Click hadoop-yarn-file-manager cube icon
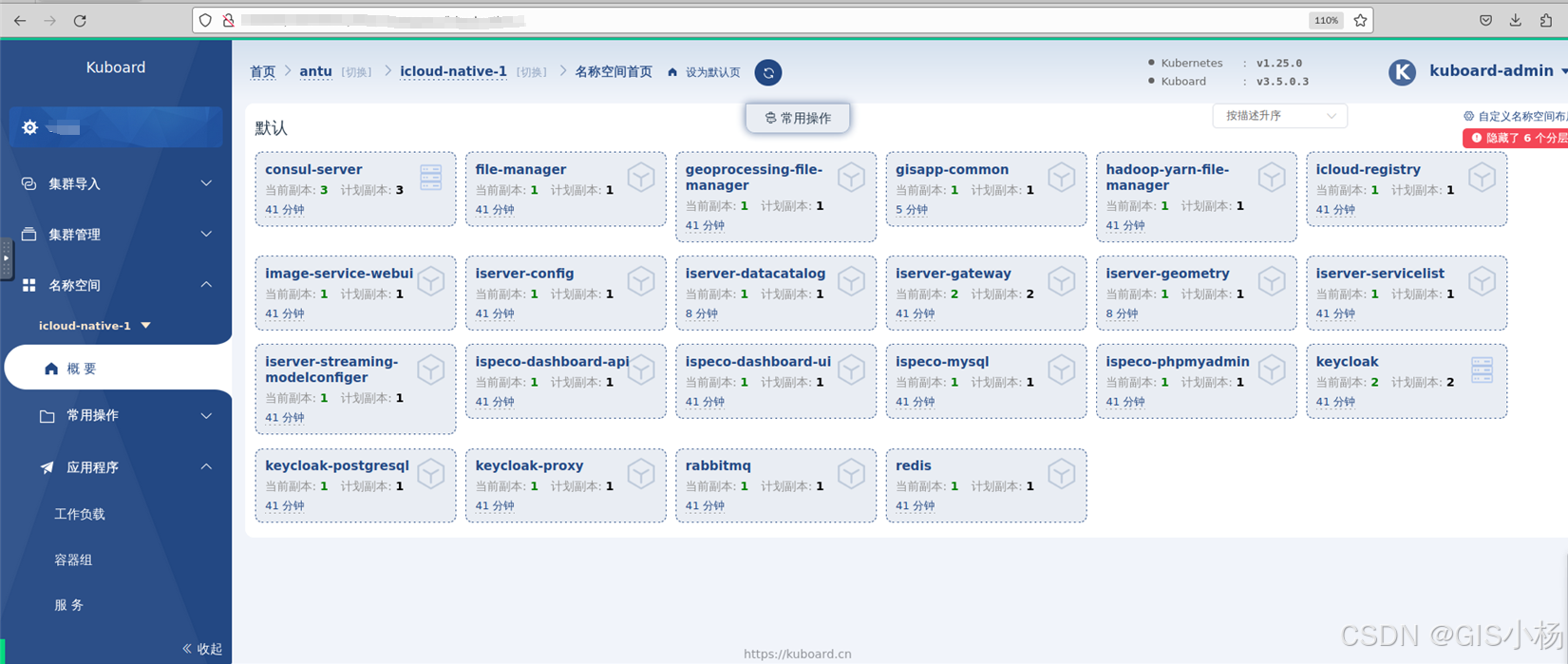Screen dimensions: 1568x664 1272,177
